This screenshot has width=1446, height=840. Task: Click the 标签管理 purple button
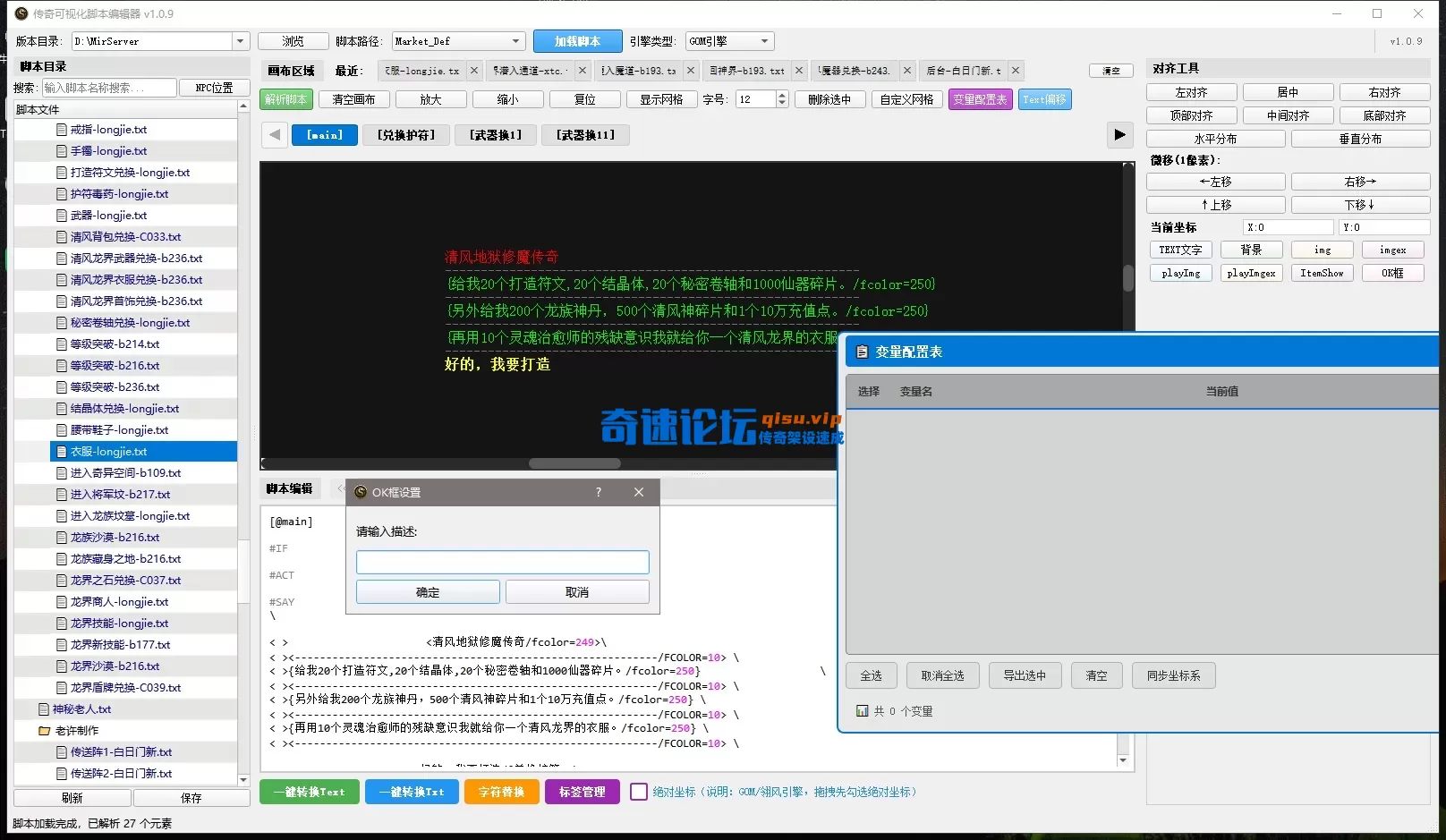[x=582, y=792]
